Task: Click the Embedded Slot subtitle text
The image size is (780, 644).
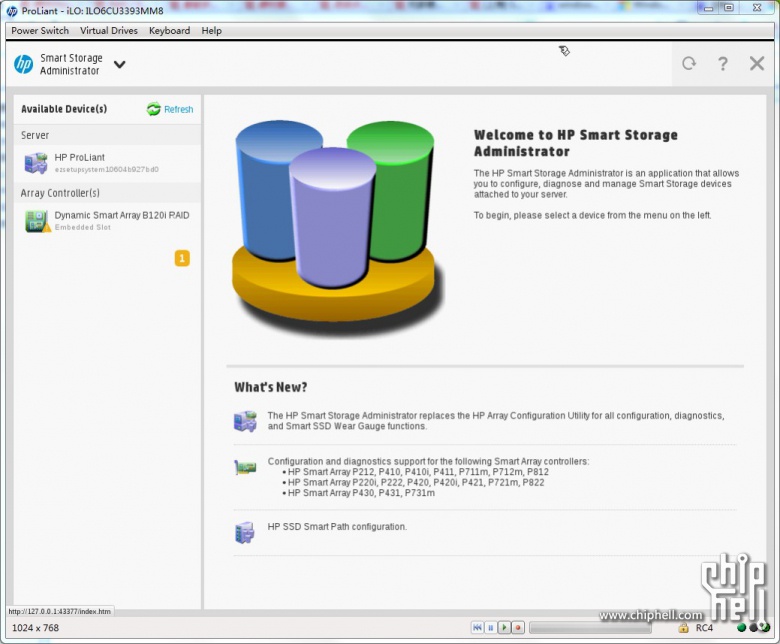Action: [x=83, y=227]
